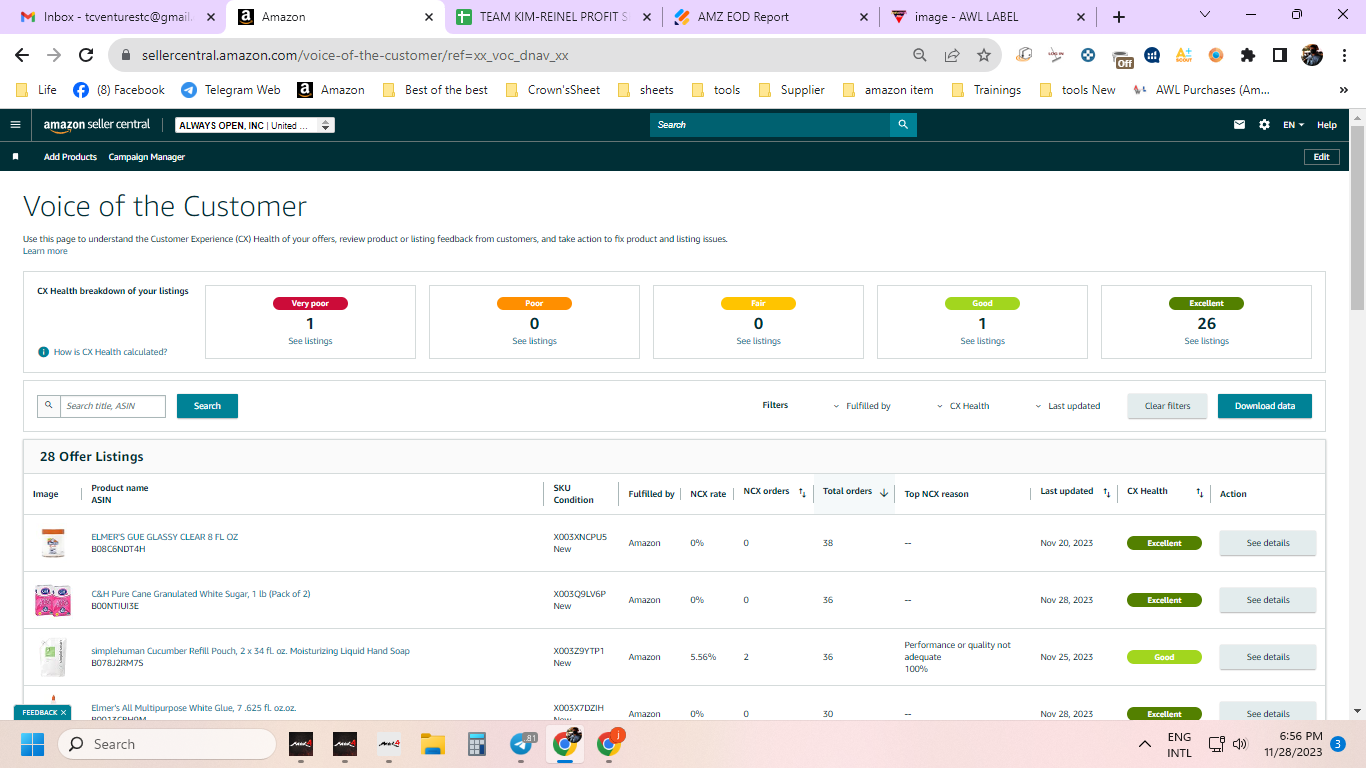This screenshot has width=1366, height=768.
Task: Click the extension icon with the Off badge
Action: [x=1122, y=57]
